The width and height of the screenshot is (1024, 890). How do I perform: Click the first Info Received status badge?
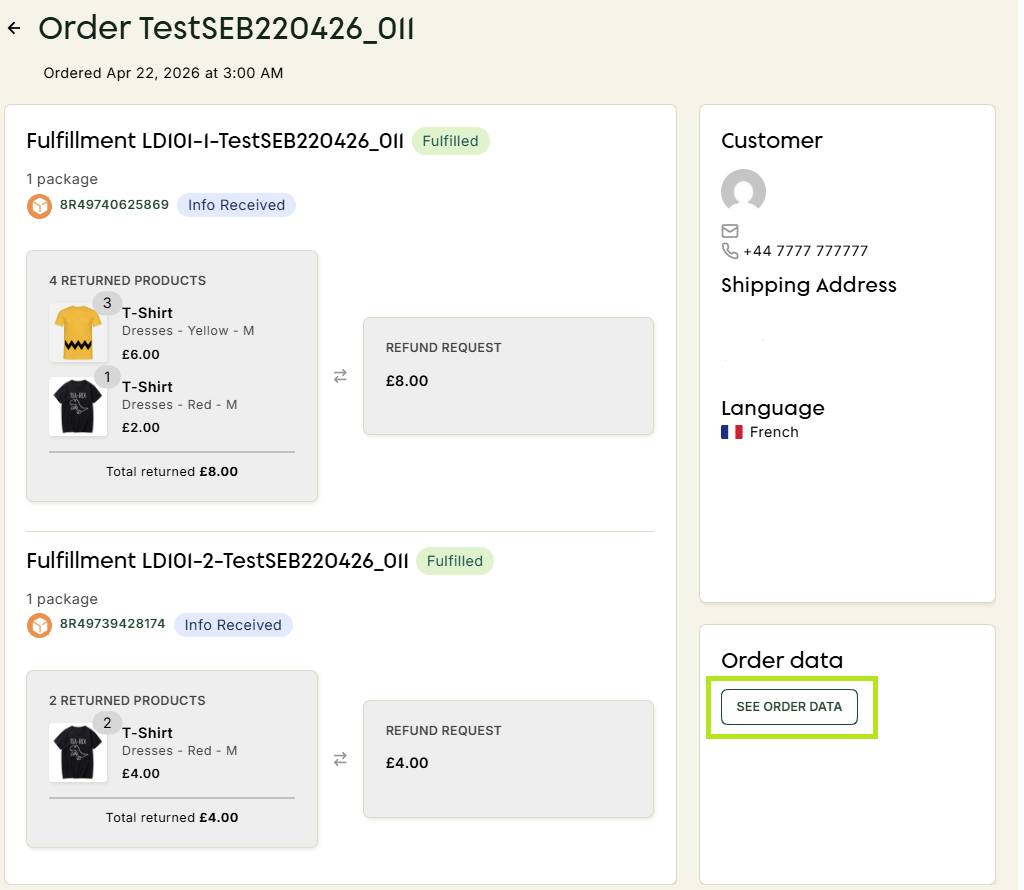(x=236, y=205)
